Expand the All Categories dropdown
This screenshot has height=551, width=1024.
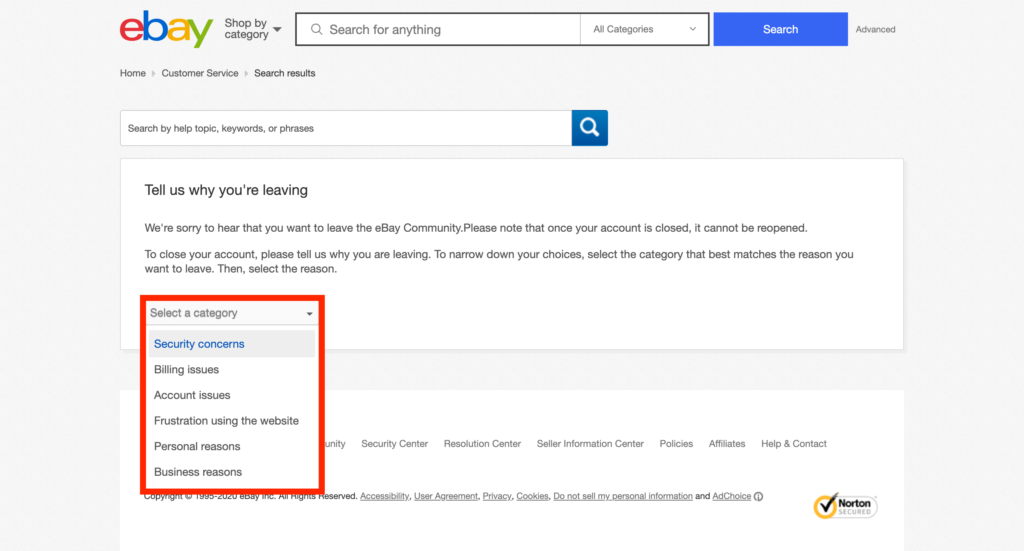coord(644,29)
